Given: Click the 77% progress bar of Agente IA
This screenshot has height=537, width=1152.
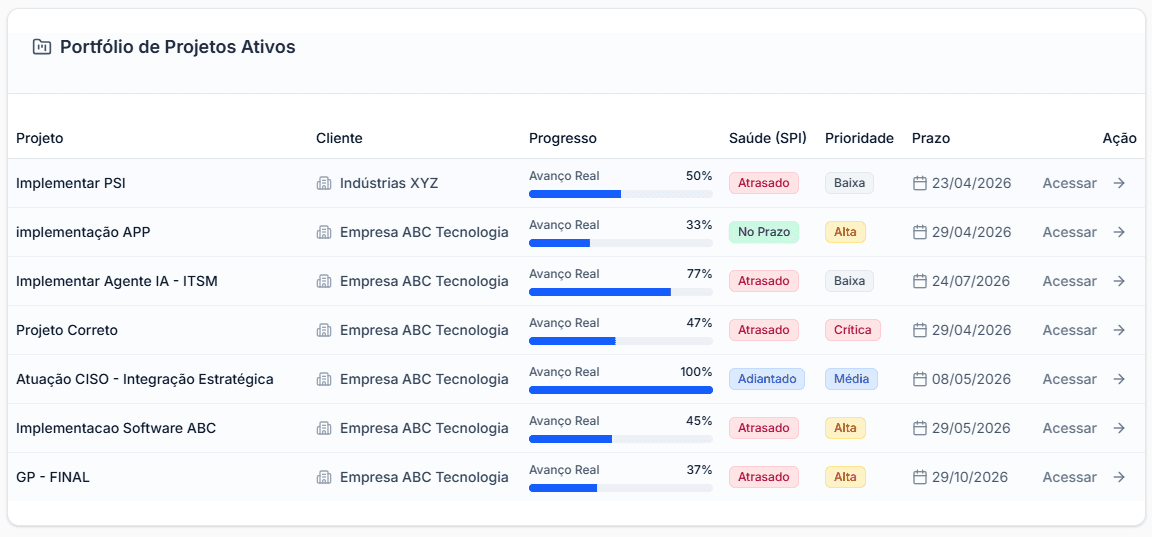Looking at the screenshot, I should pyautogui.click(x=621, y=292).
